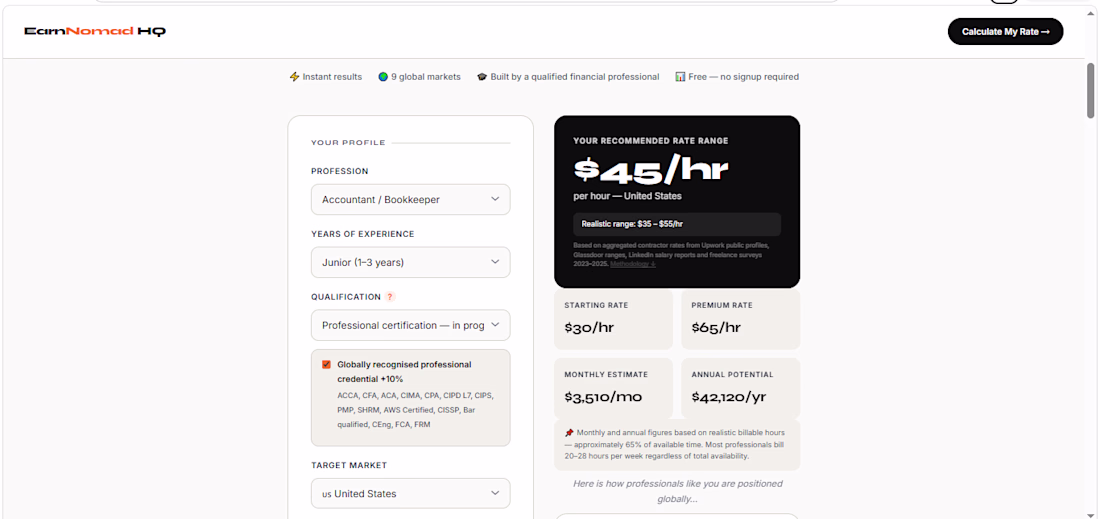Click the Calculate My Rate button
Screen dimensions: 1100x519
(x=1005, y=32)
